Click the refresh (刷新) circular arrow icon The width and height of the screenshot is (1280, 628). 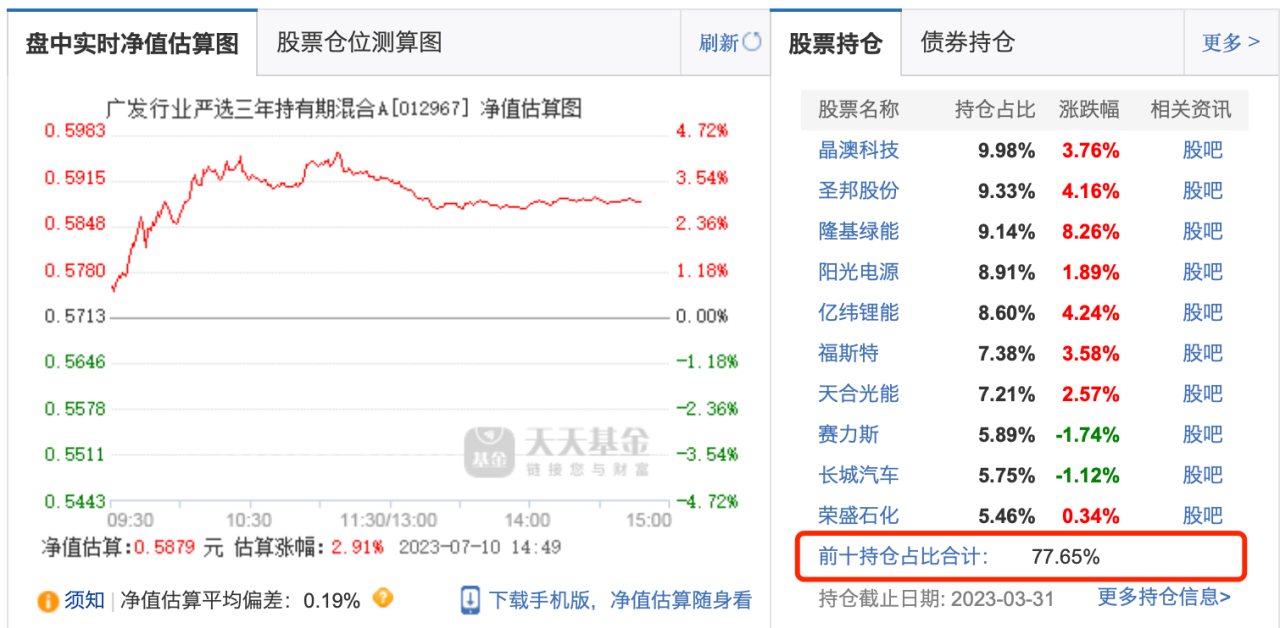752,42
